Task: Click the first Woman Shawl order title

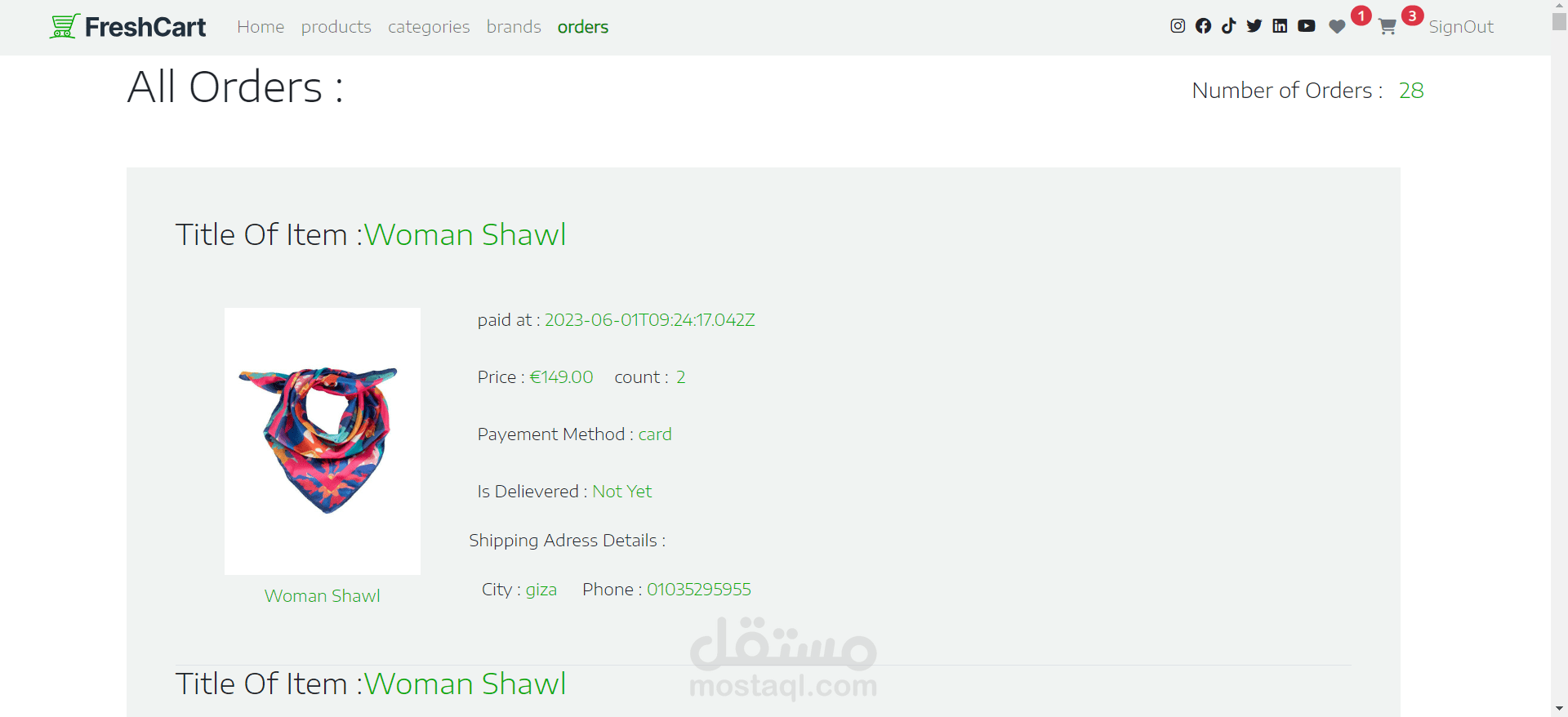Action: 465,234
